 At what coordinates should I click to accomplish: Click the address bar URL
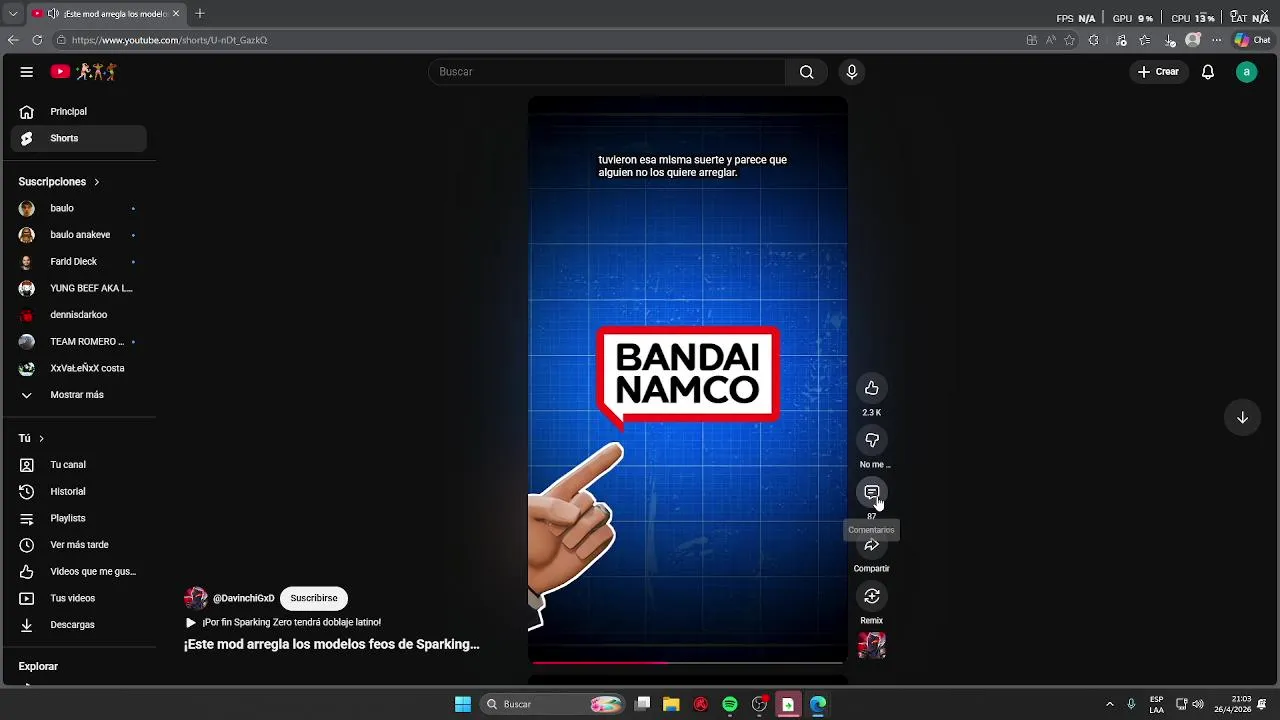coord(170,40)
